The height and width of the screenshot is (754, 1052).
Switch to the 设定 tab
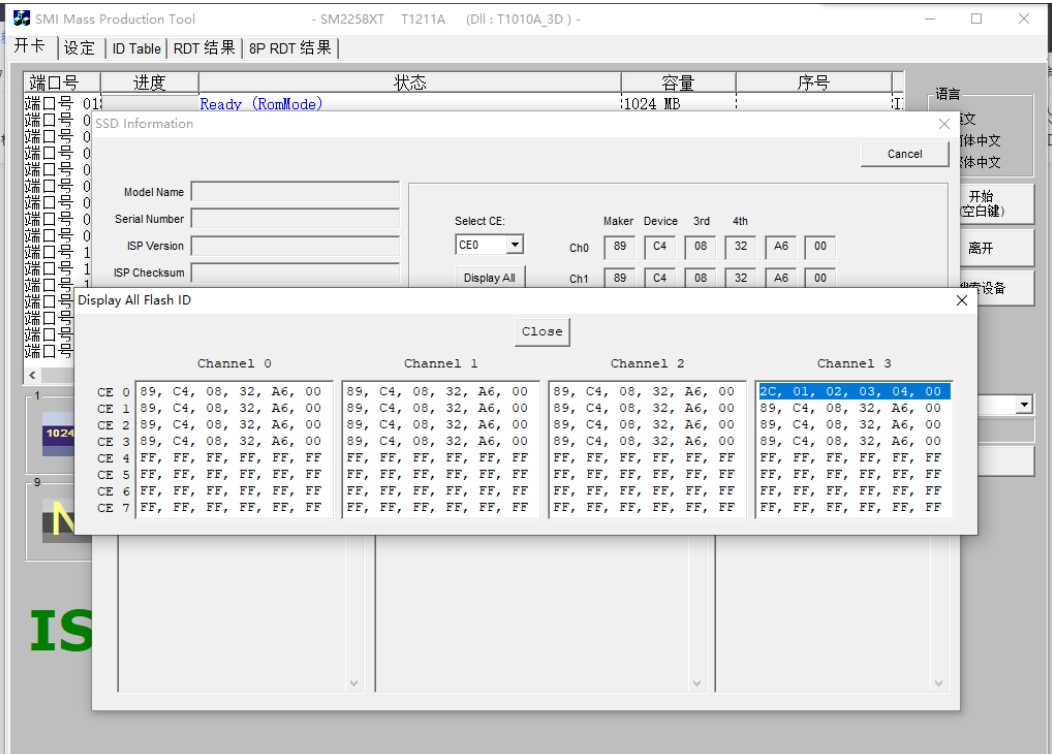click(x=80, y=48)
